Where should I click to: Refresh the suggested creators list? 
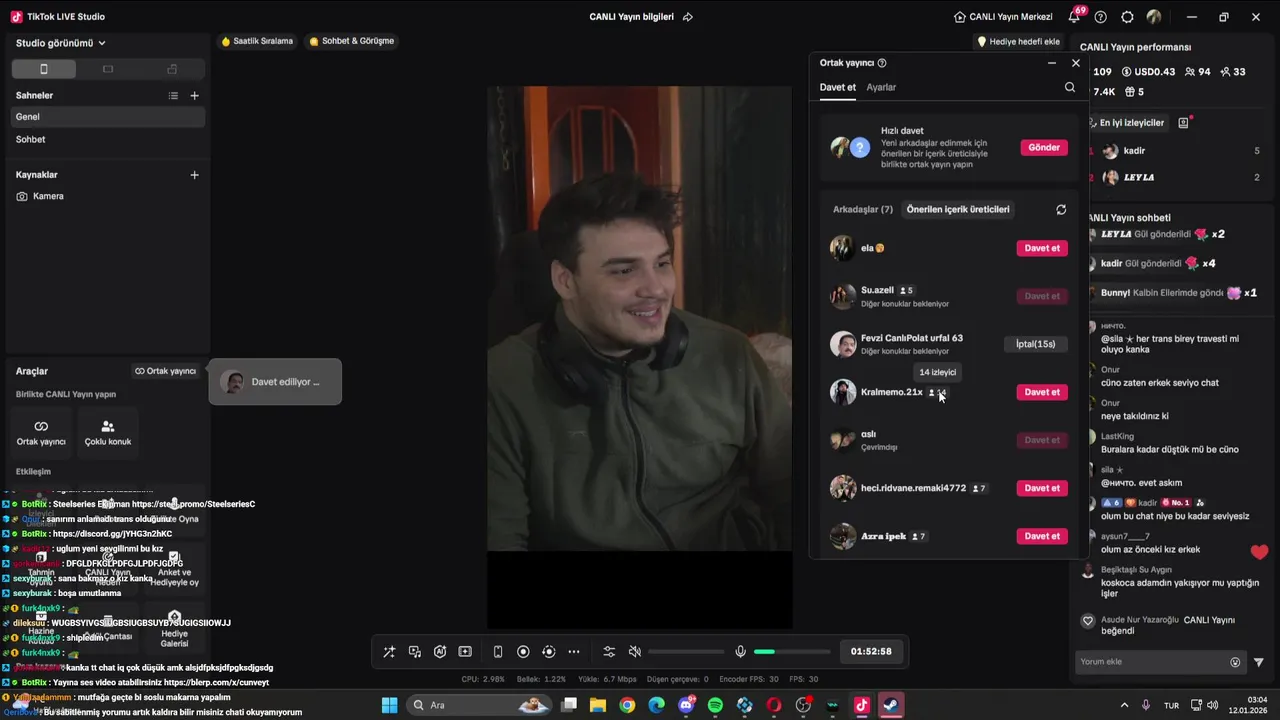click(1061, 210)
